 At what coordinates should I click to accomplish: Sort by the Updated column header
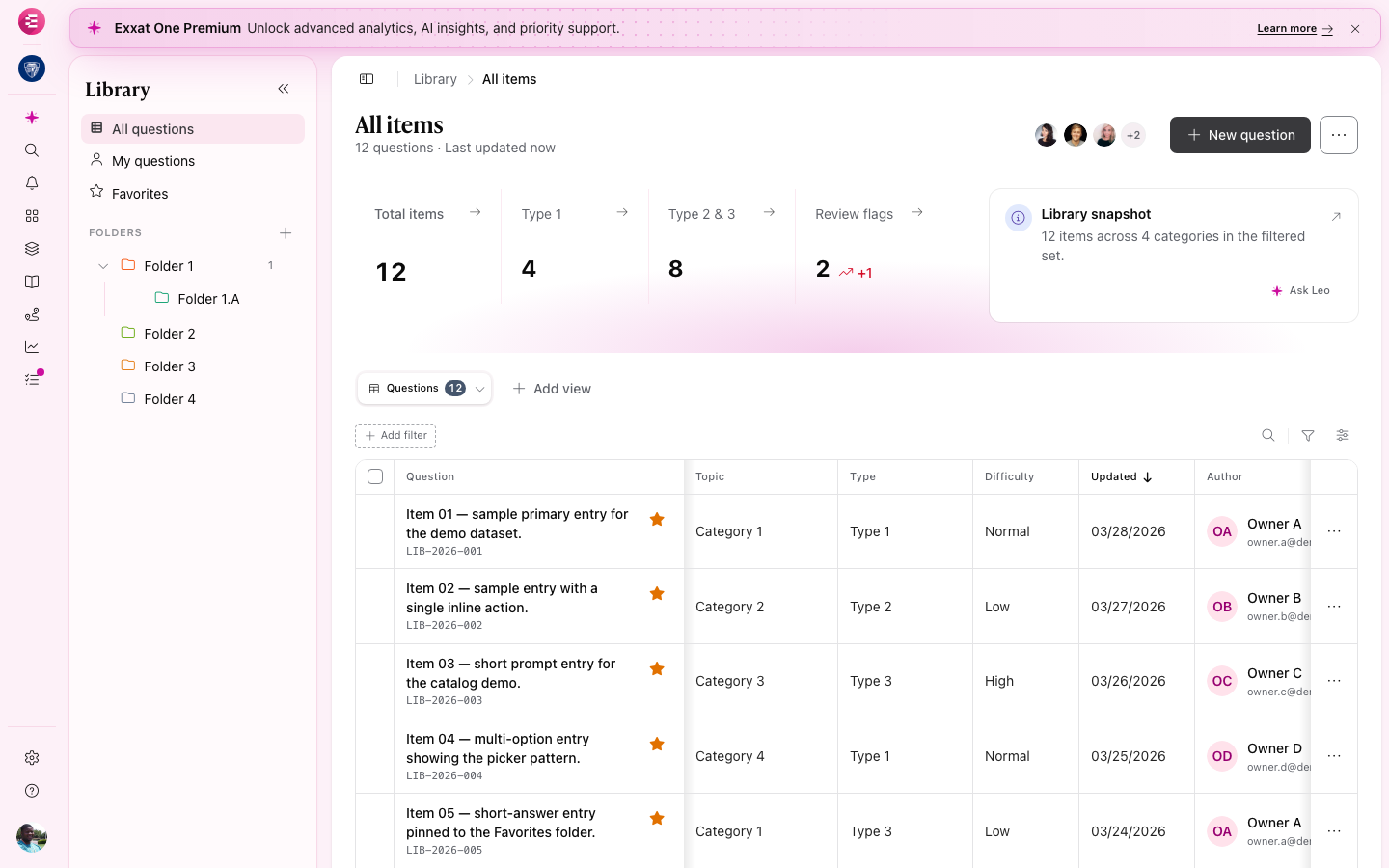(1121, 476)
